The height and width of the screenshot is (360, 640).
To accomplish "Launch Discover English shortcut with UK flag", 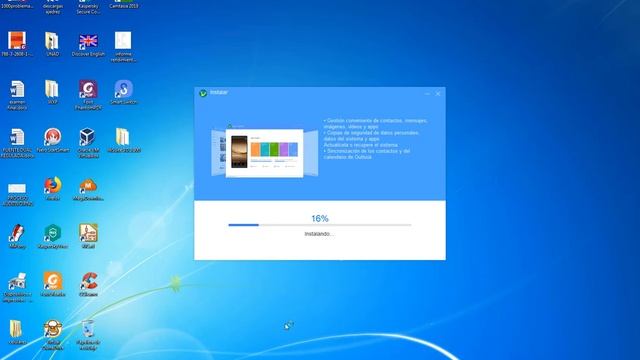I will (x=88, y=42).
